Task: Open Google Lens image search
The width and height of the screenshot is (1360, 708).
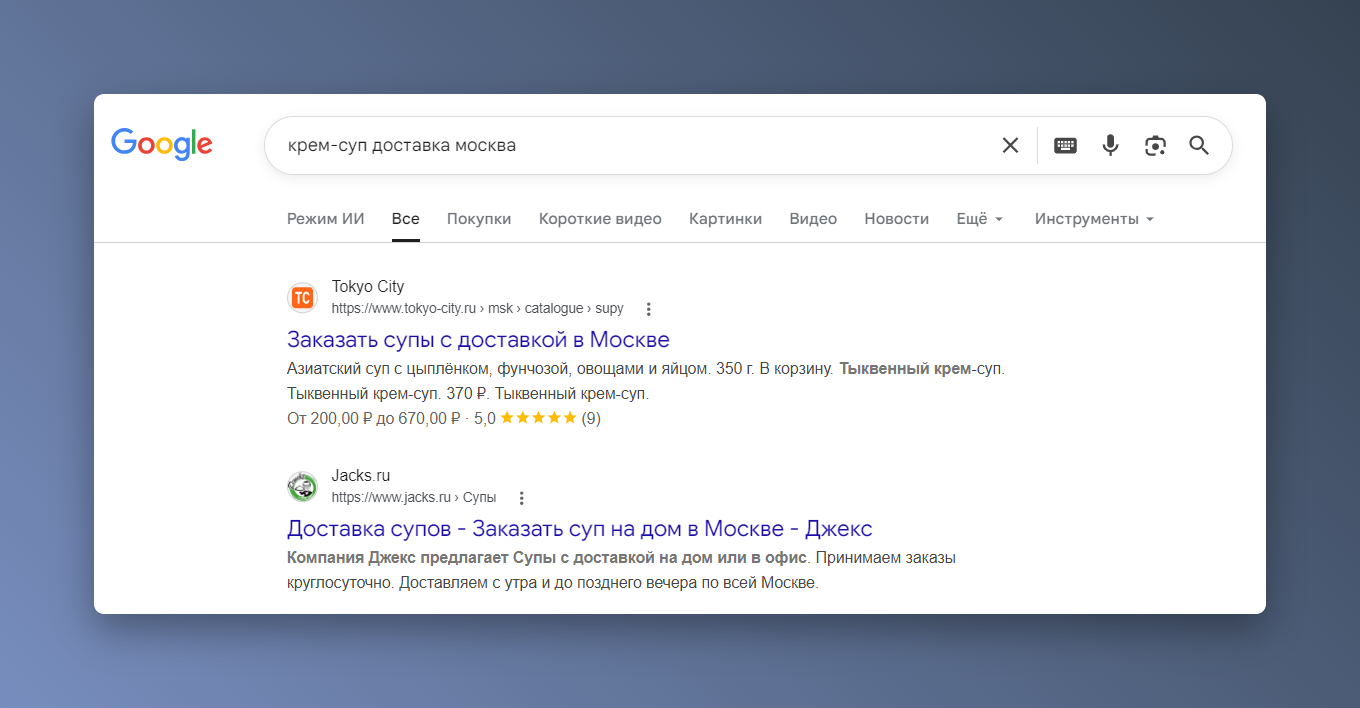Action: tap(1155, 145)
